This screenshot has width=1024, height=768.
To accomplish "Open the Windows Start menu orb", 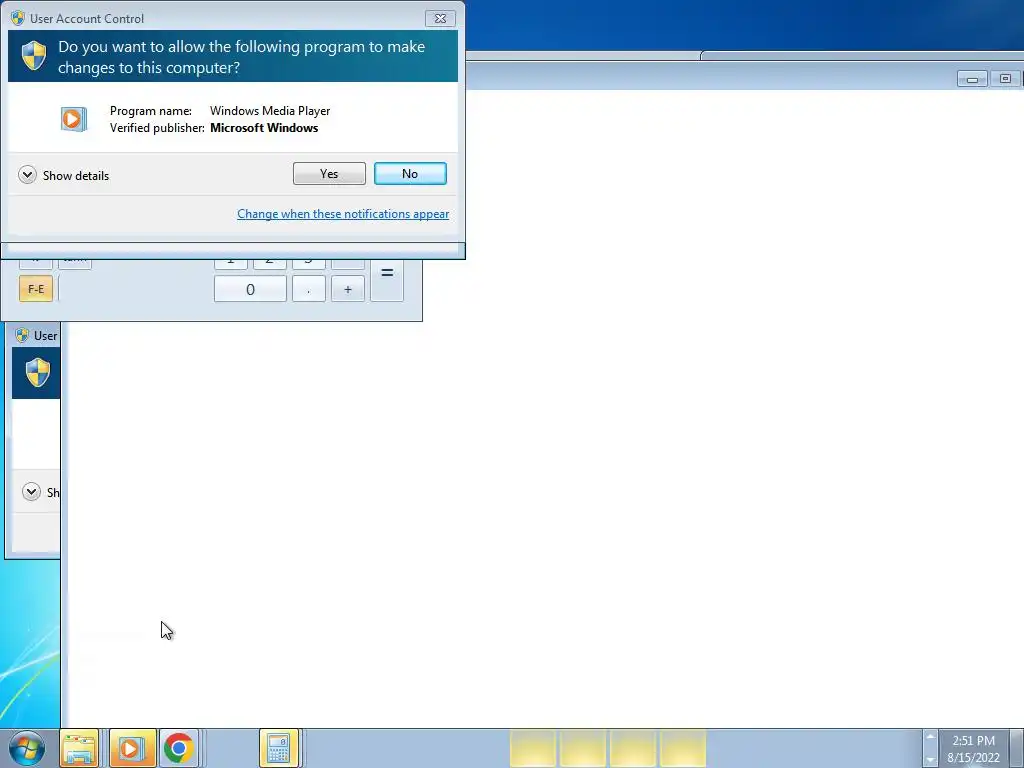I will point(27,748).
